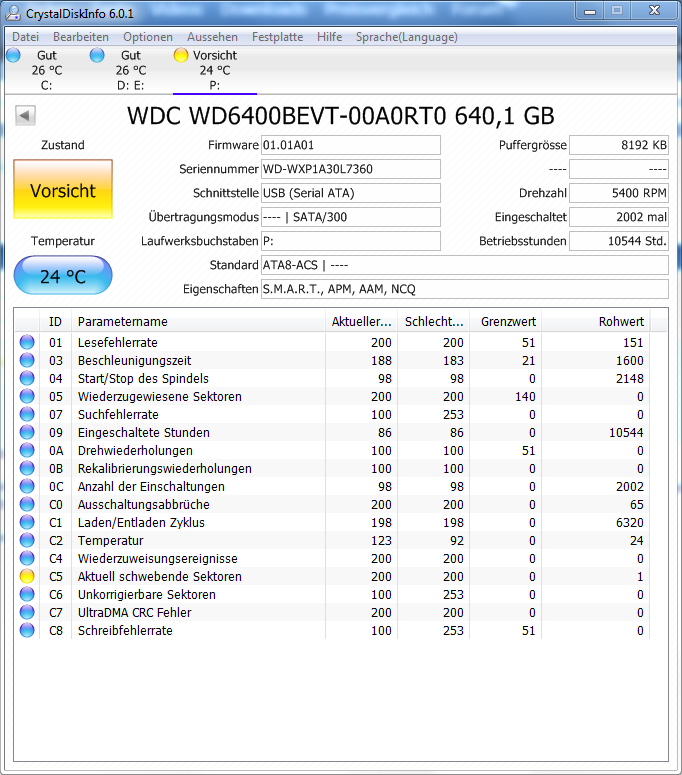Click the Schnittstelle field USB (Serial ATA)
The width and height of the screenshot is (682, 775).
point(350,193)
